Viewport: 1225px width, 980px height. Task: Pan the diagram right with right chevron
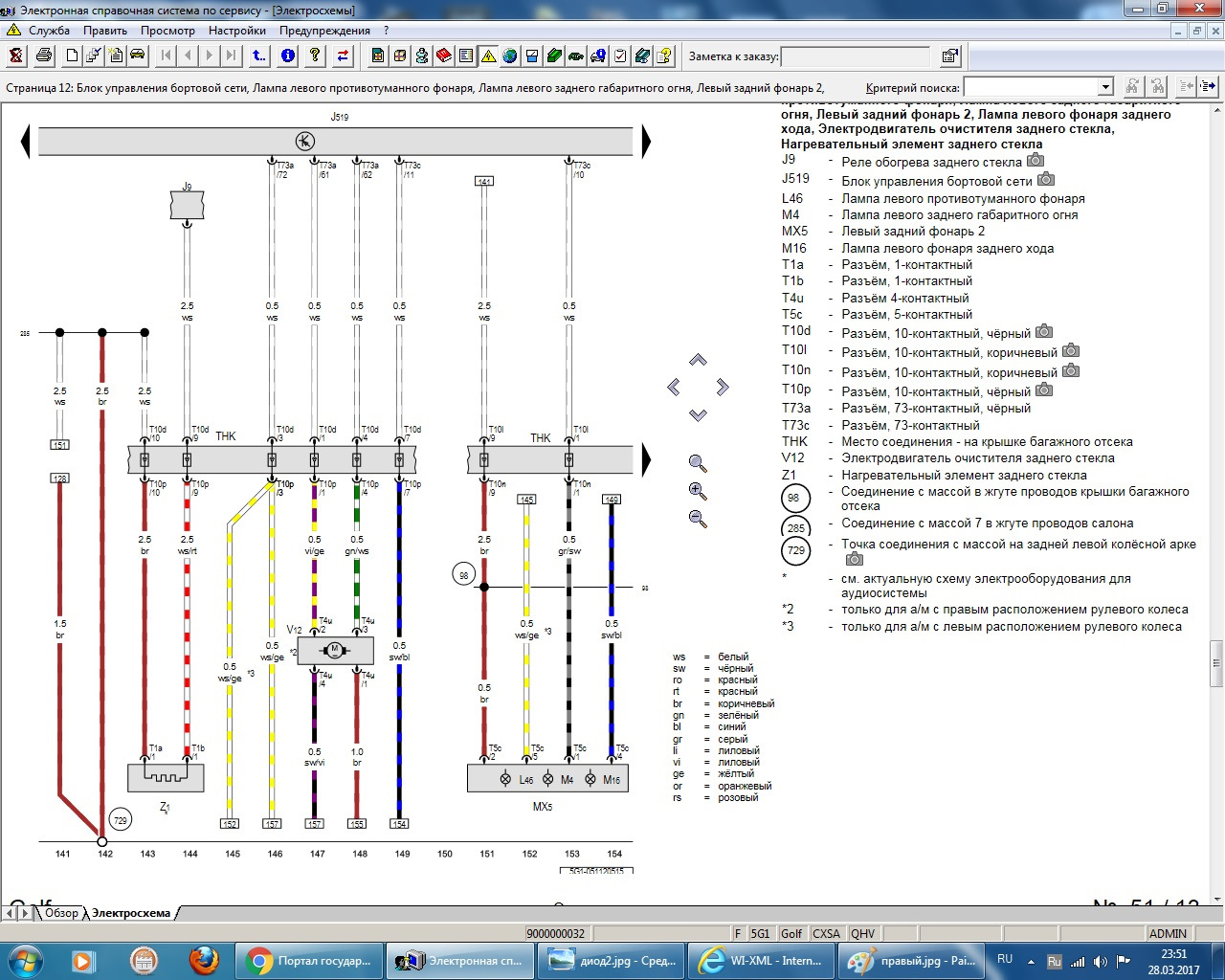coord(723,387)
